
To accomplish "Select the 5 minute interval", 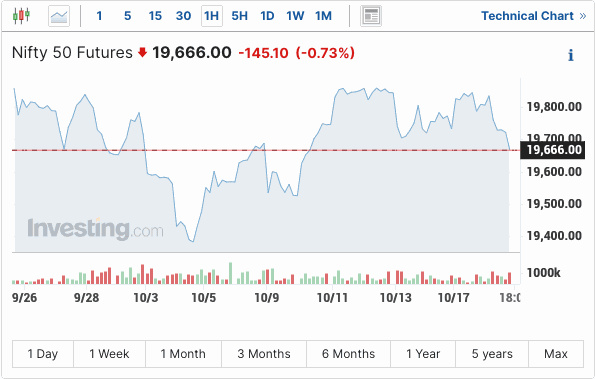I will tap(128, 16).
